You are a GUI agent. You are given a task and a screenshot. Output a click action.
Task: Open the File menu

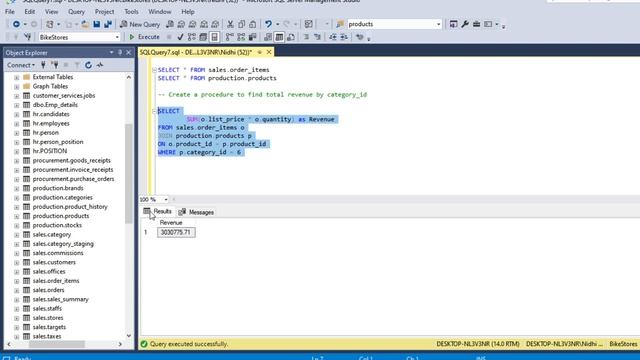10,12
